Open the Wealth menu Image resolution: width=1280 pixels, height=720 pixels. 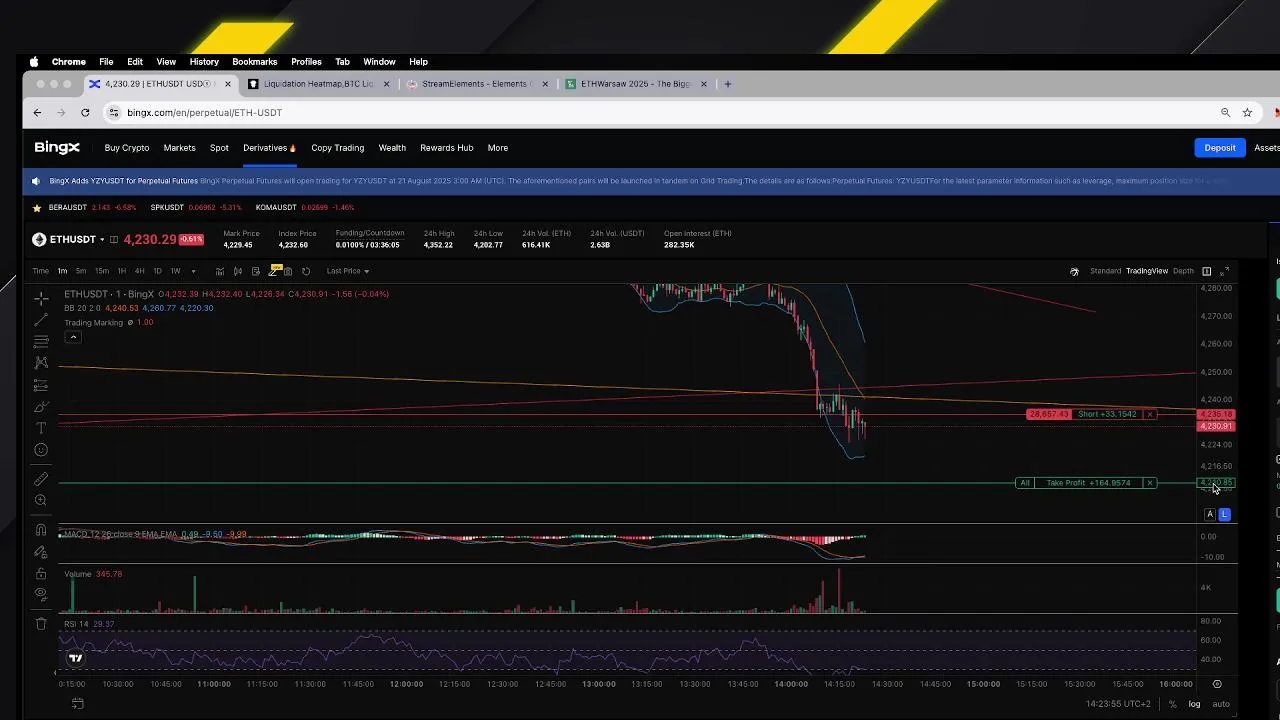pos(392,148)
